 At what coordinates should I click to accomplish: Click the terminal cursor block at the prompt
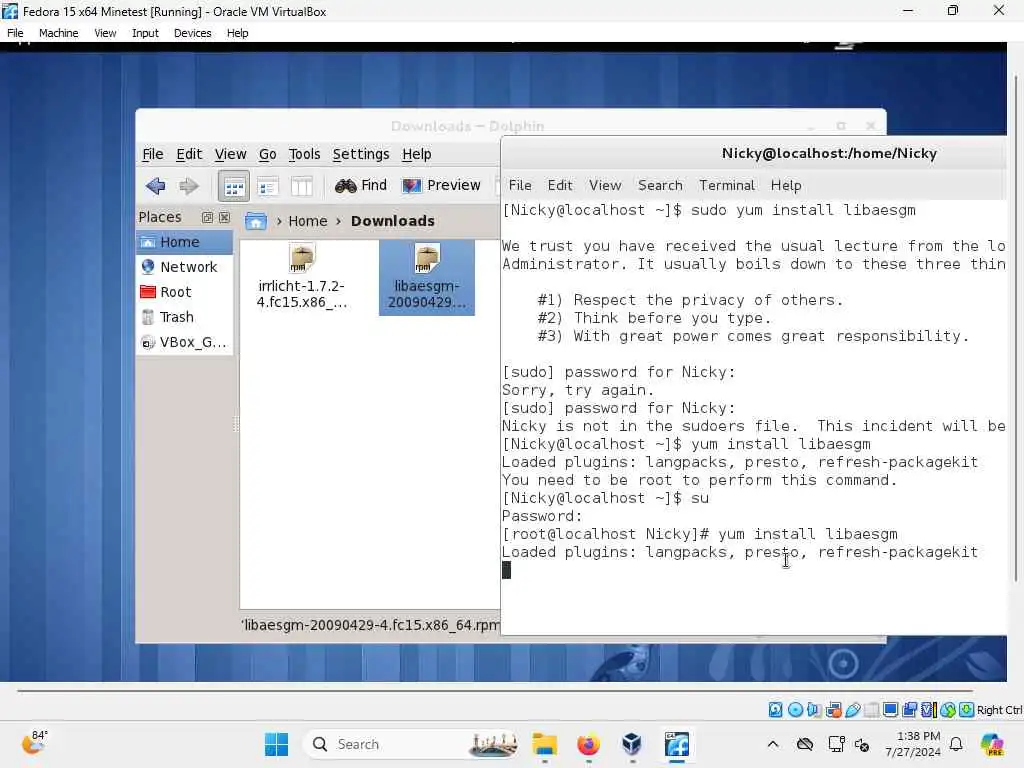click(506, 570)
